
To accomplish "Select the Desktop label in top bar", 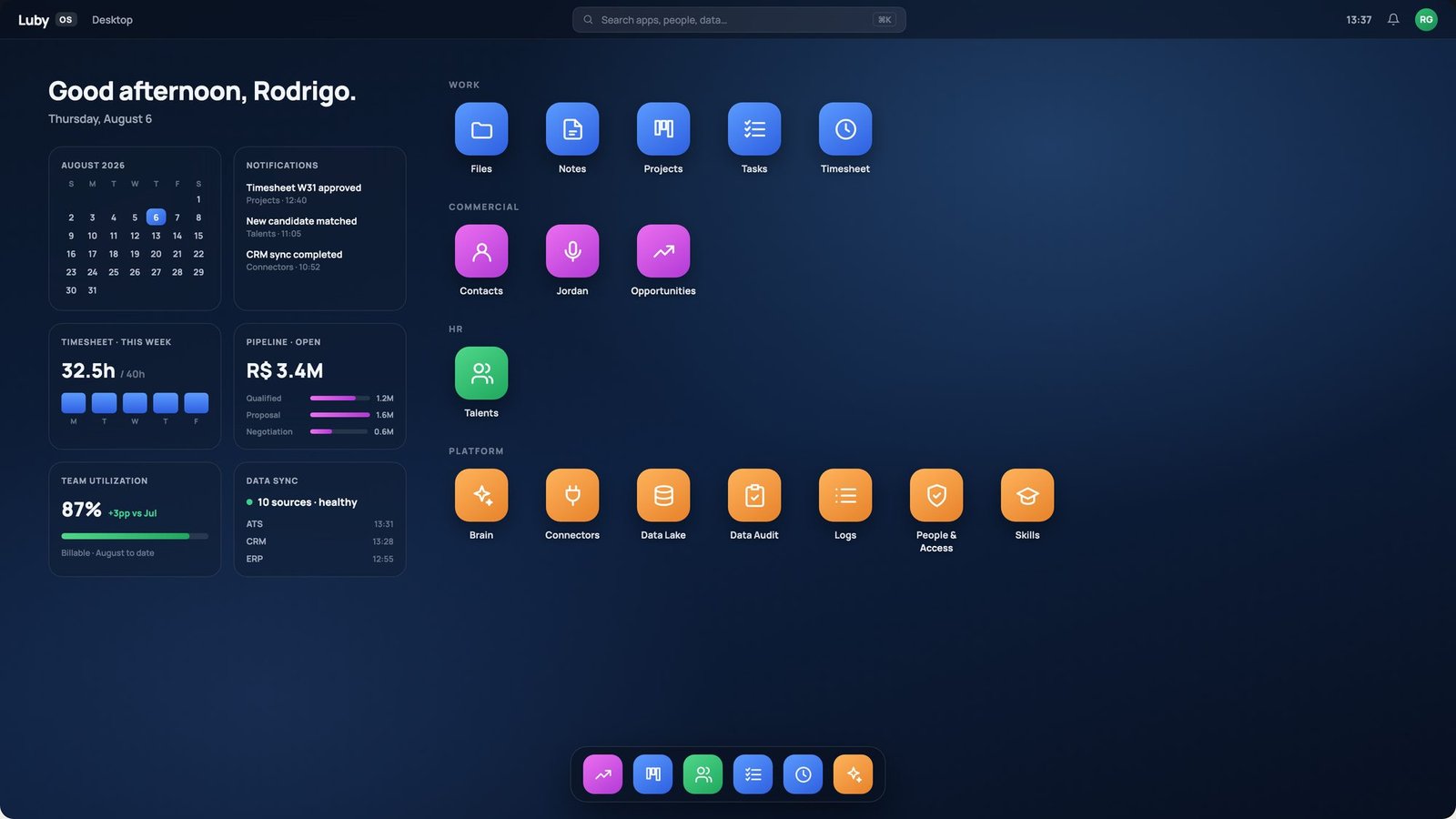I will [112, 20].
